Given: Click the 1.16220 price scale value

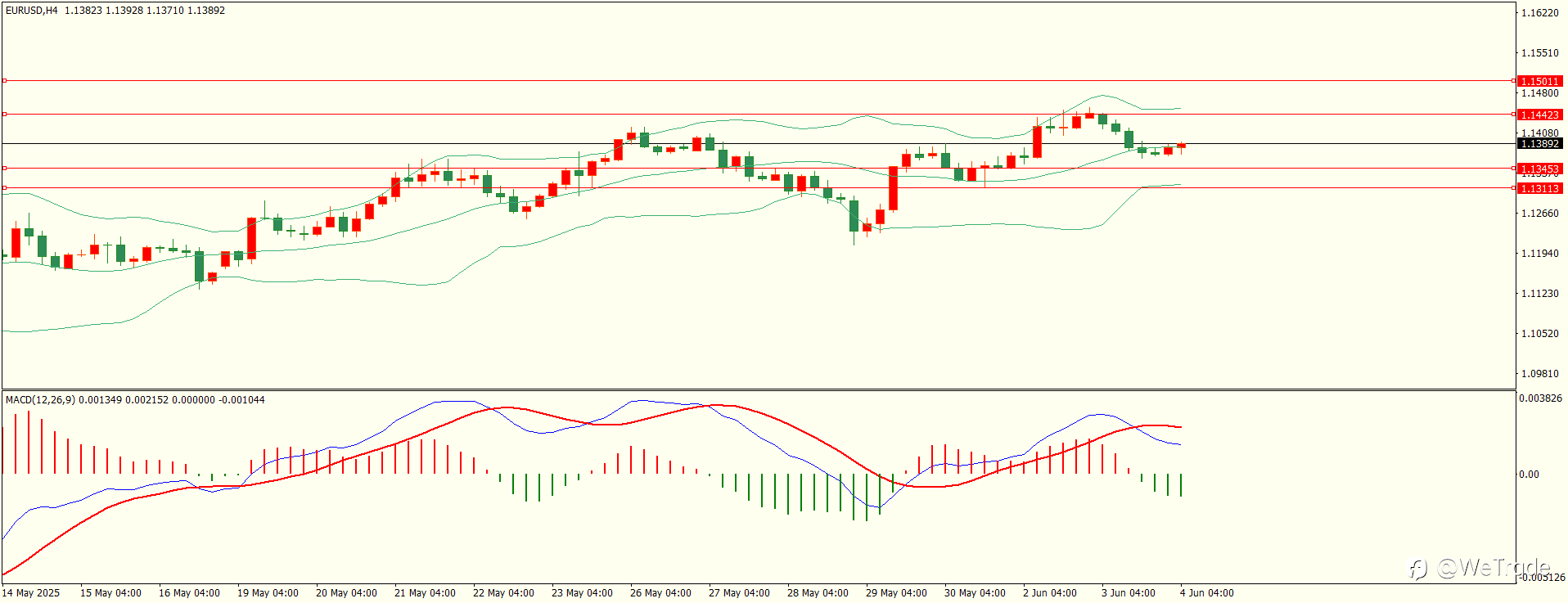Looking at the screenshot, I should (1539, 13).
